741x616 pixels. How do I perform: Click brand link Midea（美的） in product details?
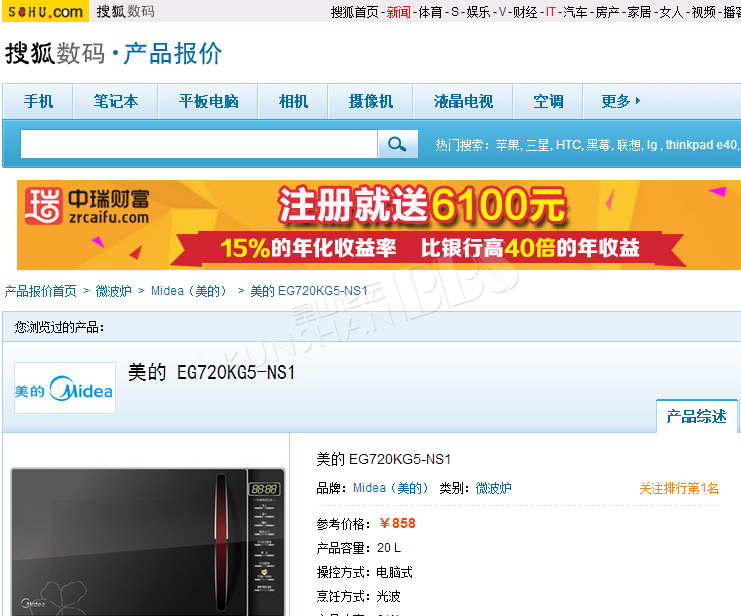[391, 488]
